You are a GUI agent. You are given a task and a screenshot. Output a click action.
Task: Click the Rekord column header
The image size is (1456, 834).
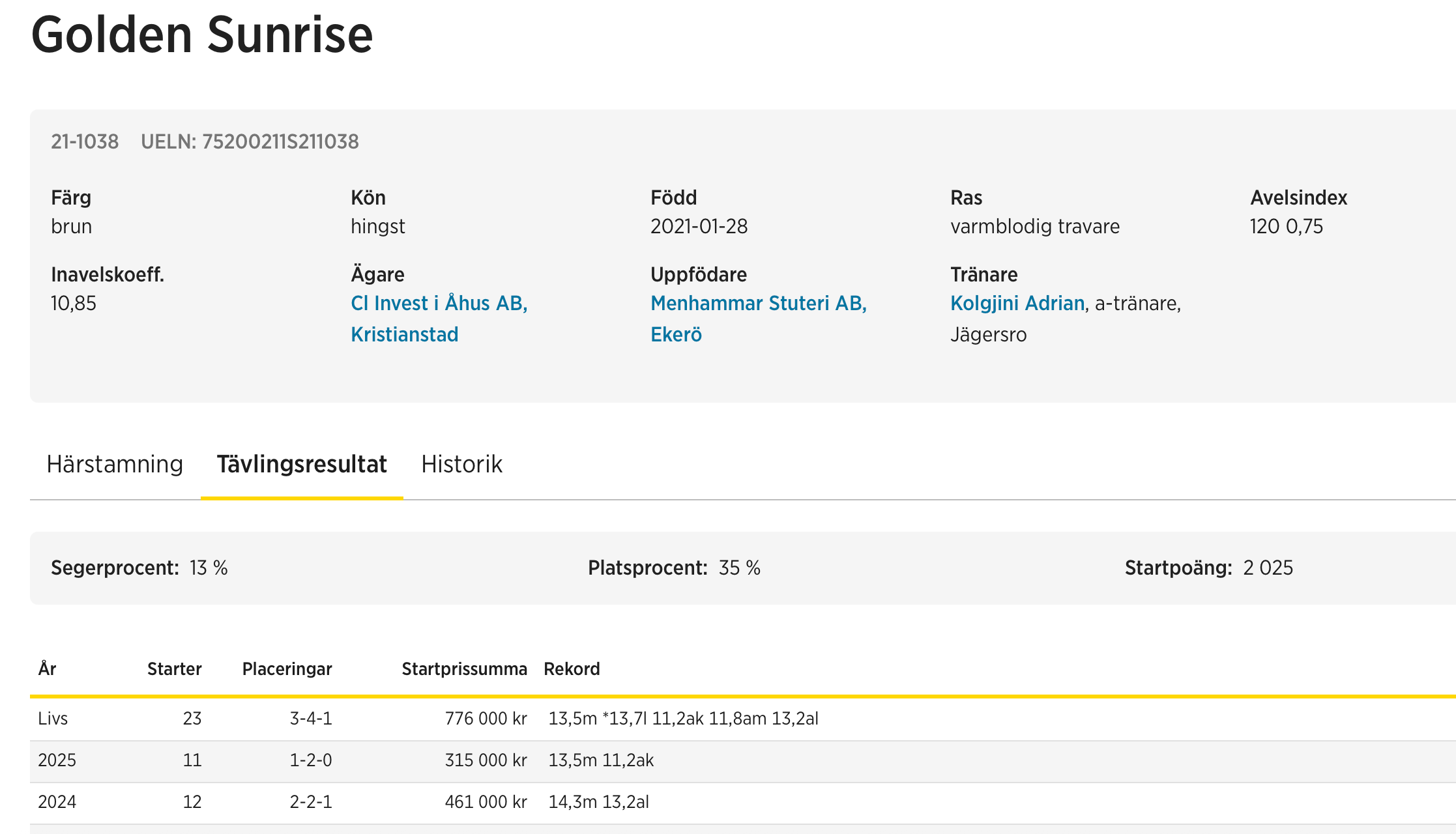tap(572, 669)
